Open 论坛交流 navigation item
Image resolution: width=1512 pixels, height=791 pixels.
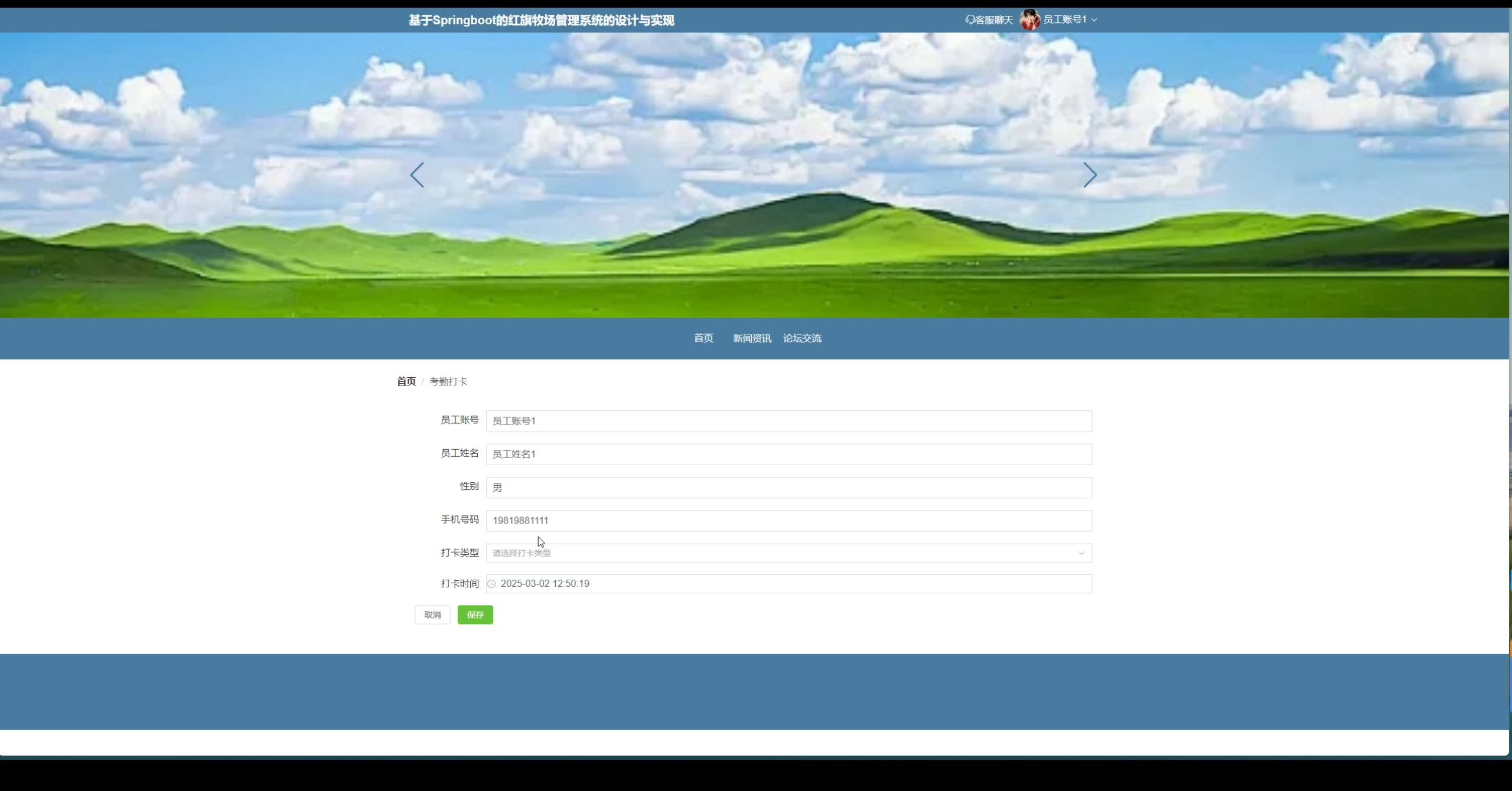[802, 338]
